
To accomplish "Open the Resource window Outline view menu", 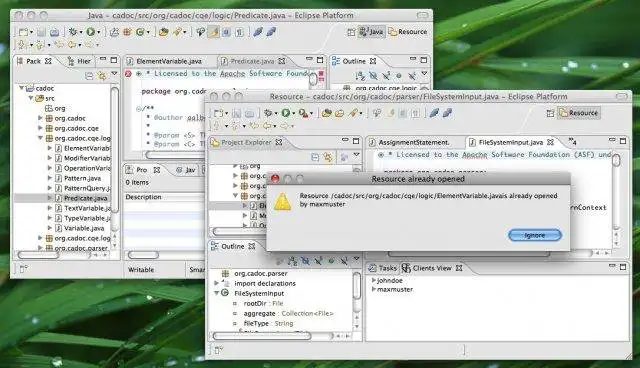I will coord(356,259).
